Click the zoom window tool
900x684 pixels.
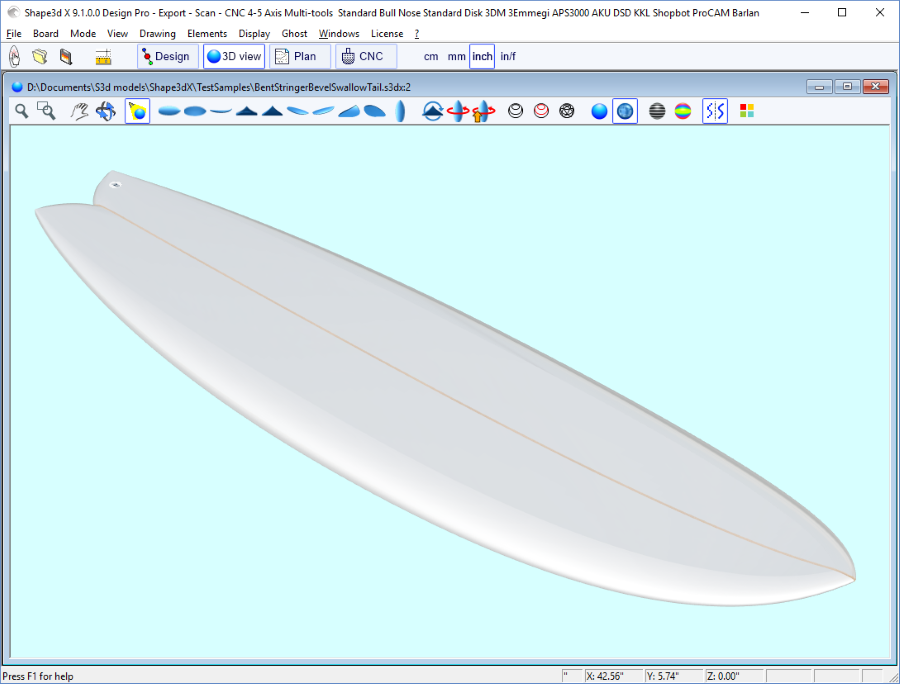[x=46, y=111]
